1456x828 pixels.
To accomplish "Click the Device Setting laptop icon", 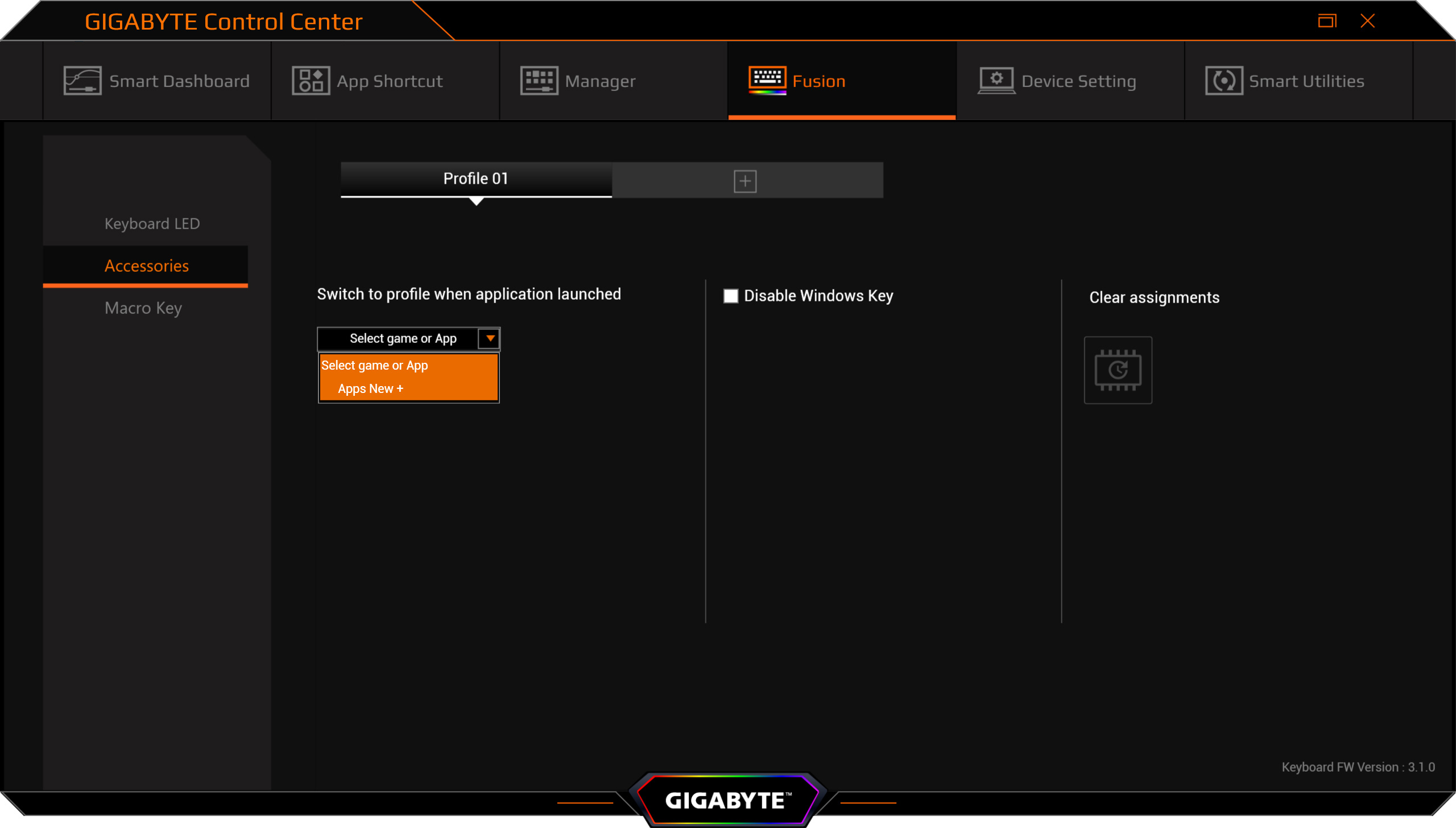I will tap(996, 81).
